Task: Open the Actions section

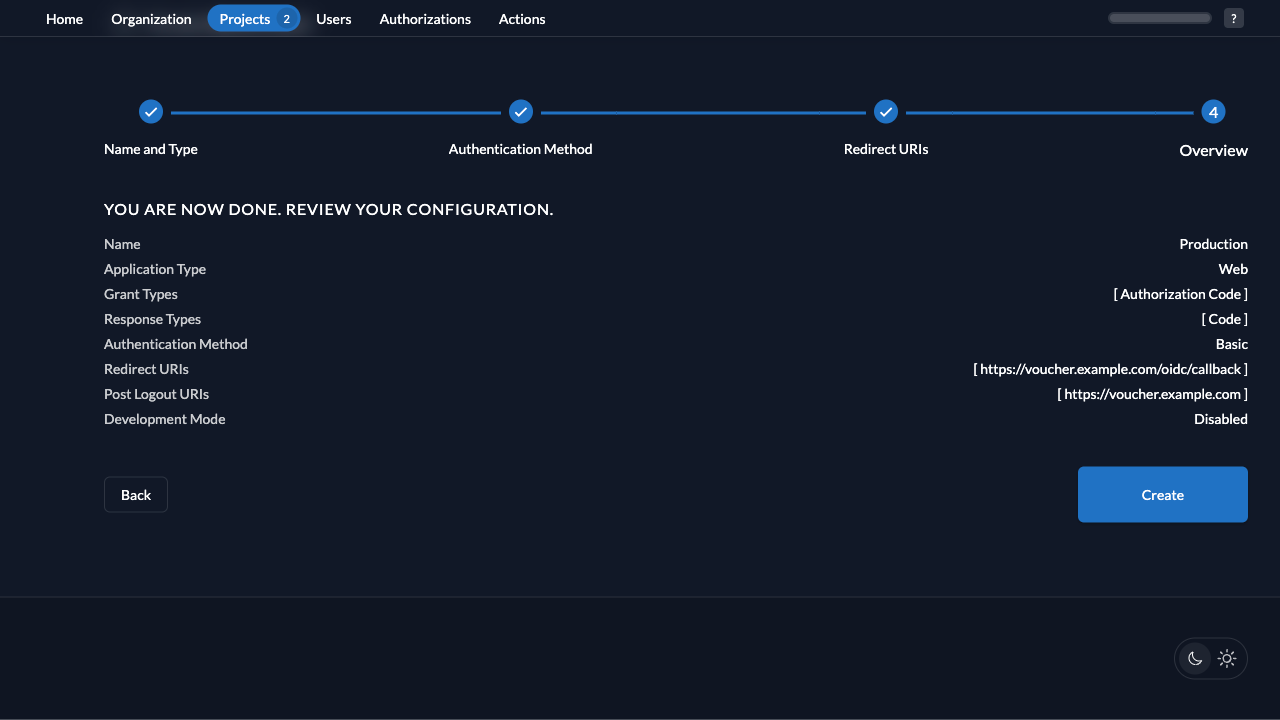Action: pyautogui.click(x=521, y=18)
